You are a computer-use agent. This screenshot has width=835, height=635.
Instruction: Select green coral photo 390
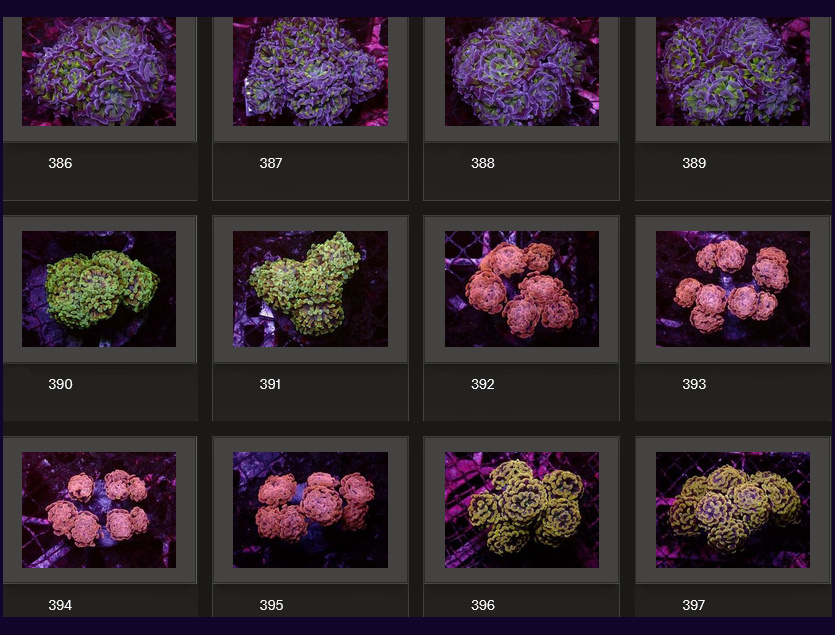click(99, 289)
